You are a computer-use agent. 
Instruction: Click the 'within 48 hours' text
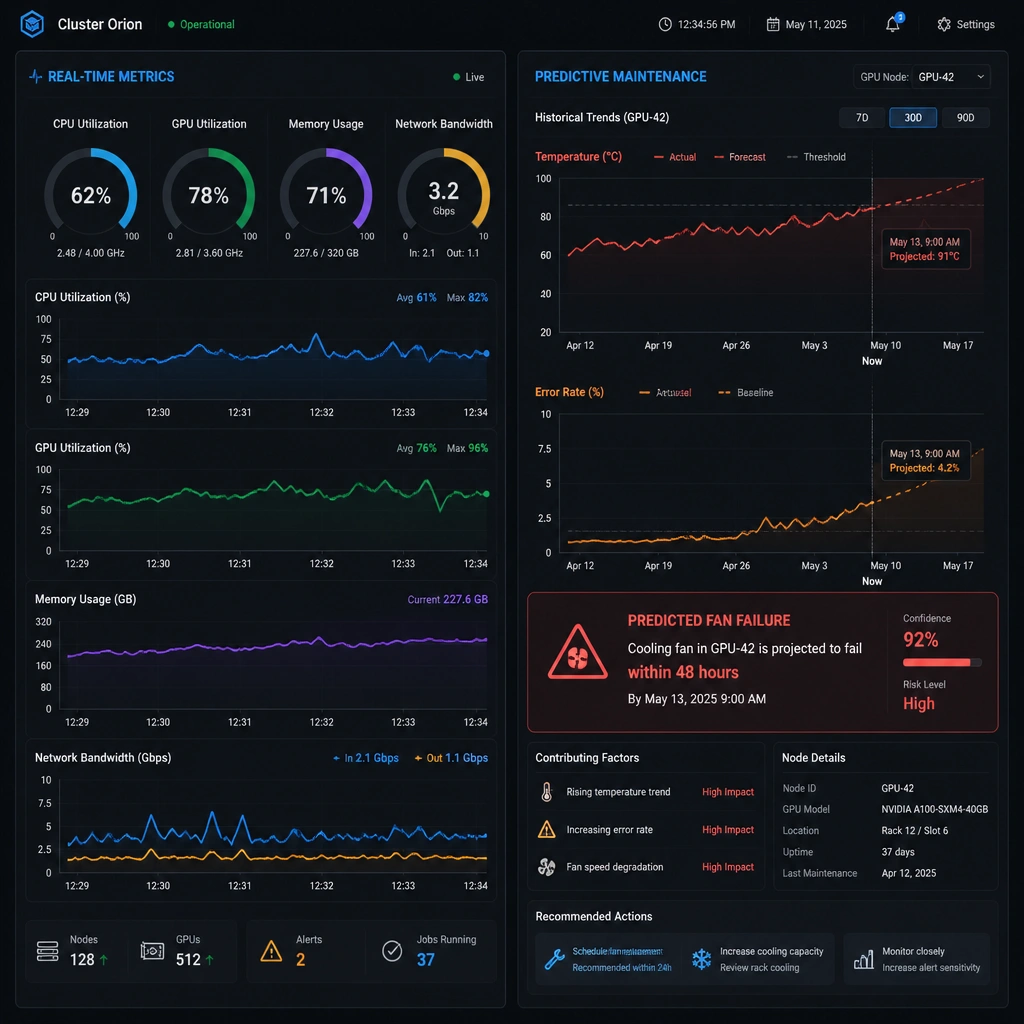682,672
